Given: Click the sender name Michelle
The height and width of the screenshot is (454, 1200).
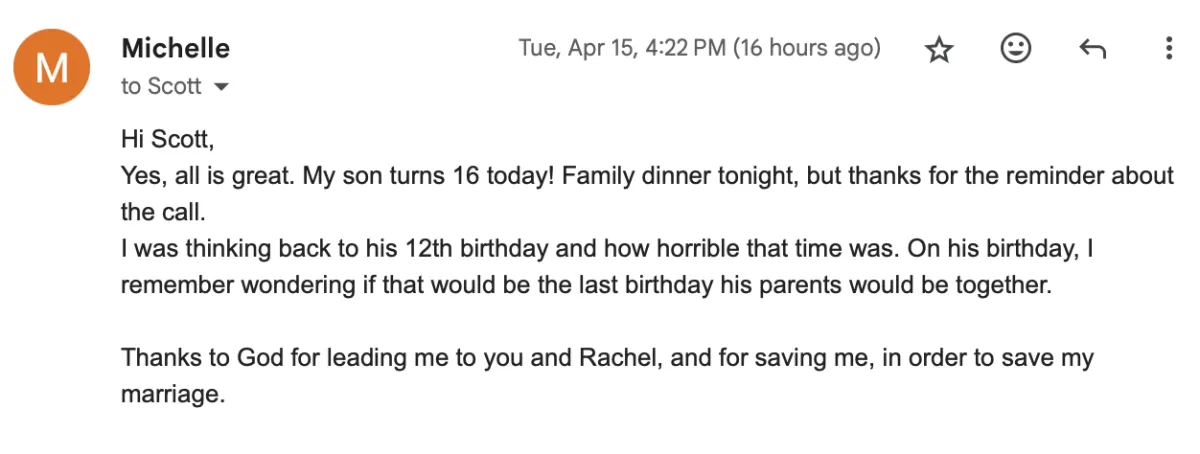Looking at the screenshot, I should point(175,48).
